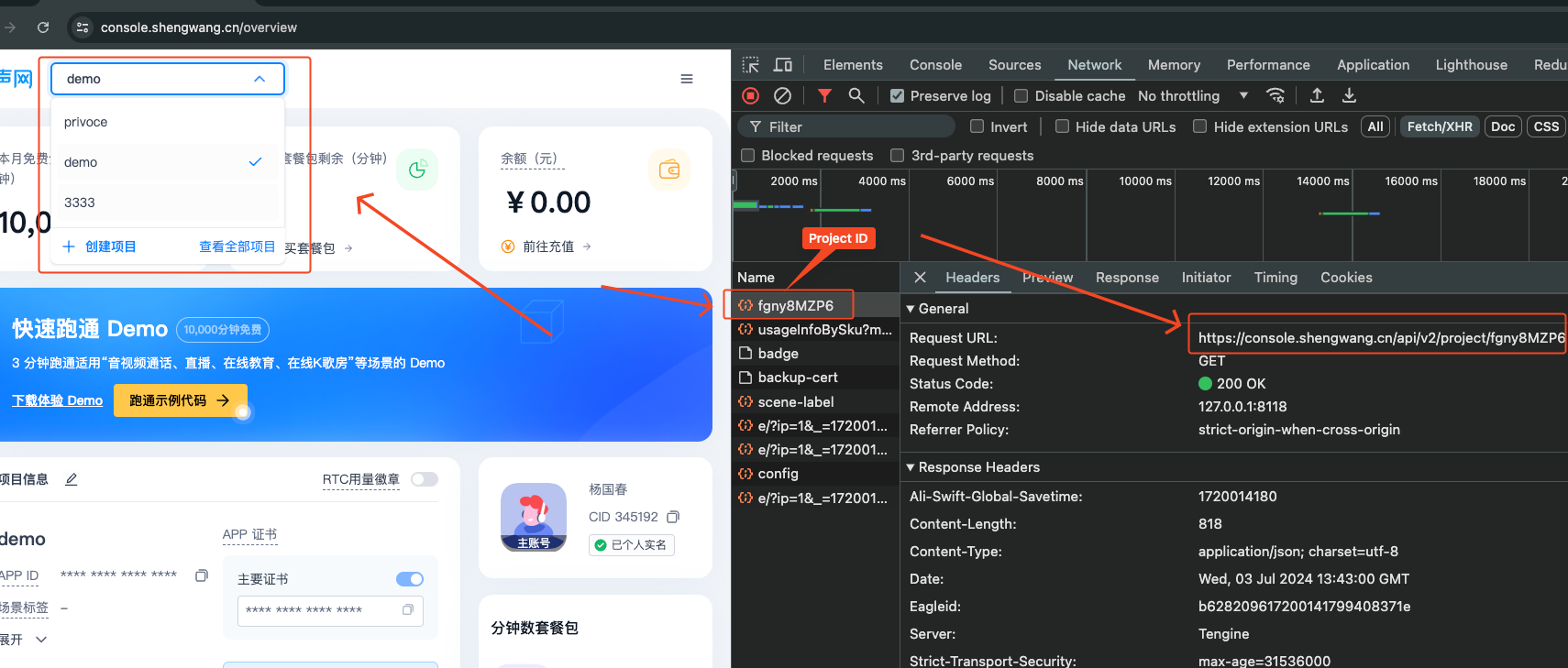The height and width of the screenshot is (668, 1568).
Task: Toggle the device toolbar icon
Action: (783, 65)
